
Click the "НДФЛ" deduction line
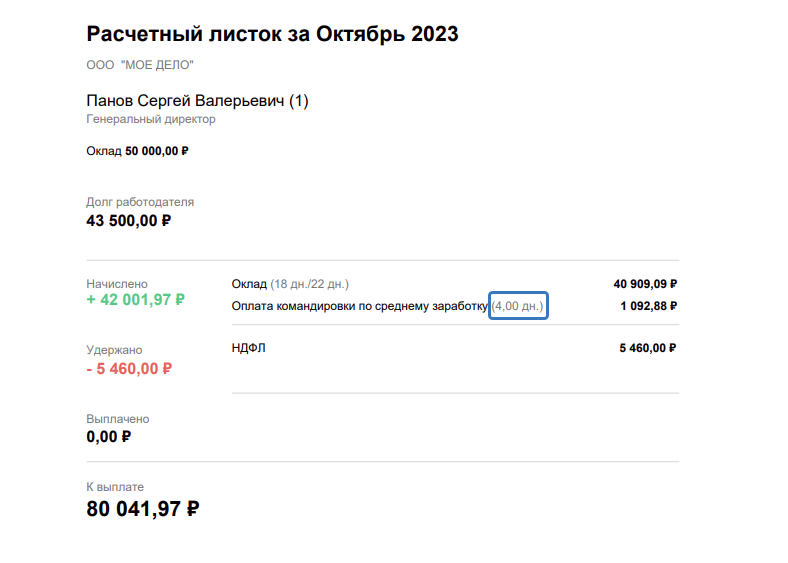[248, 348]
